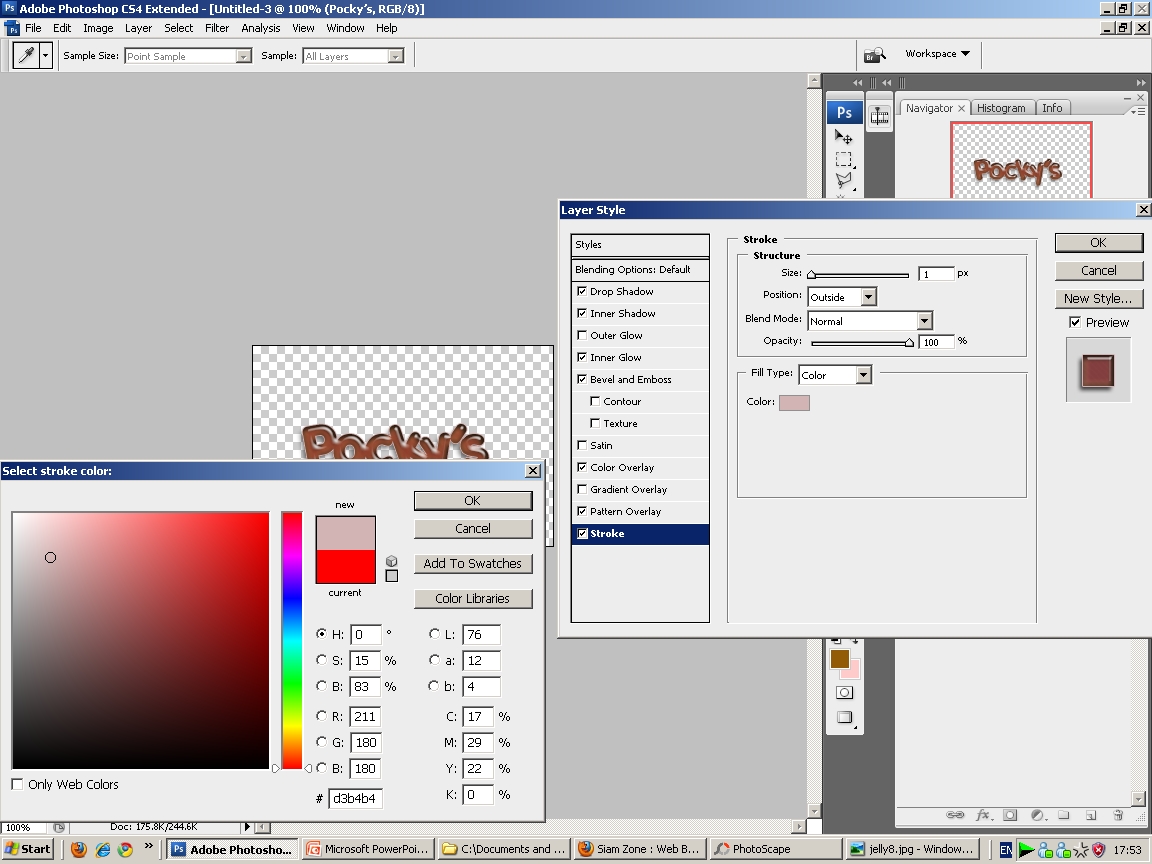Click the Change Screen Mode icon
Image resolution: width=1152 pixels, height=864 pixels.
[844, 718]
